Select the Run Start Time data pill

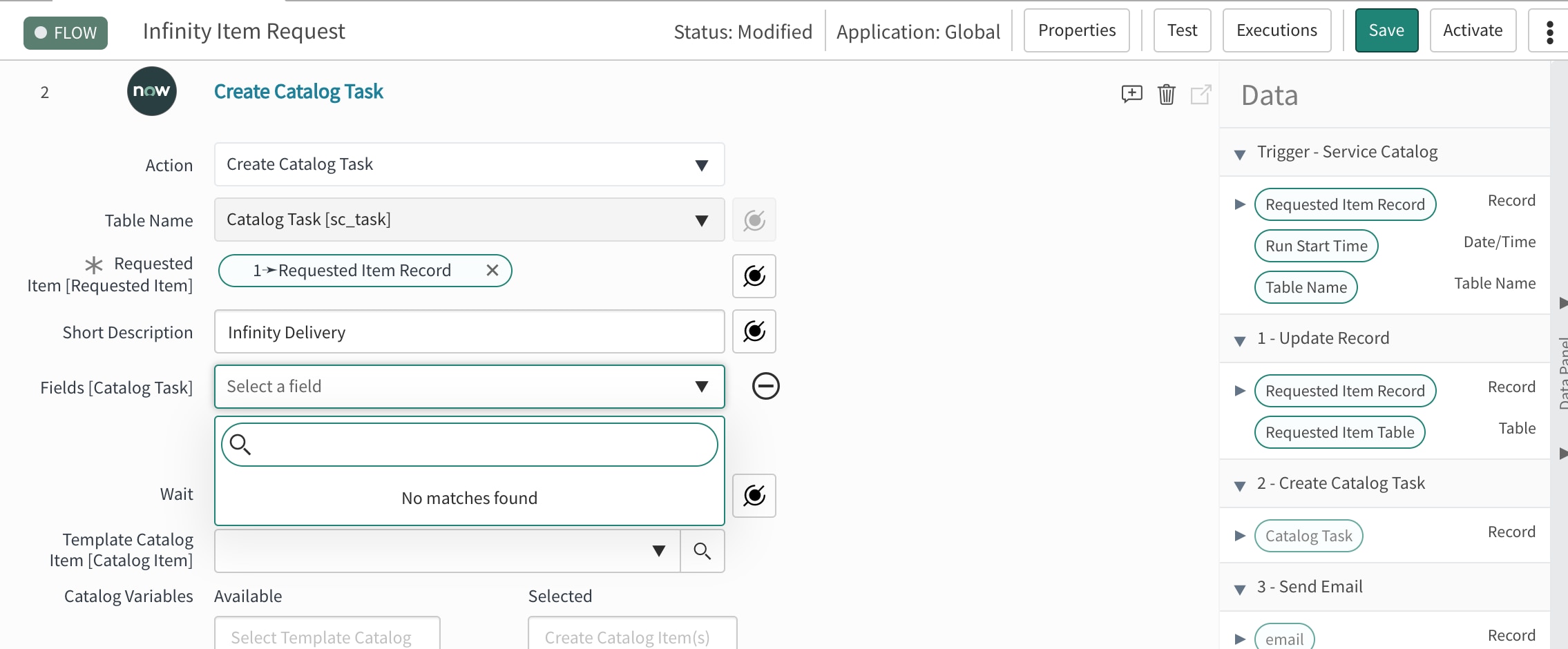1317,246
